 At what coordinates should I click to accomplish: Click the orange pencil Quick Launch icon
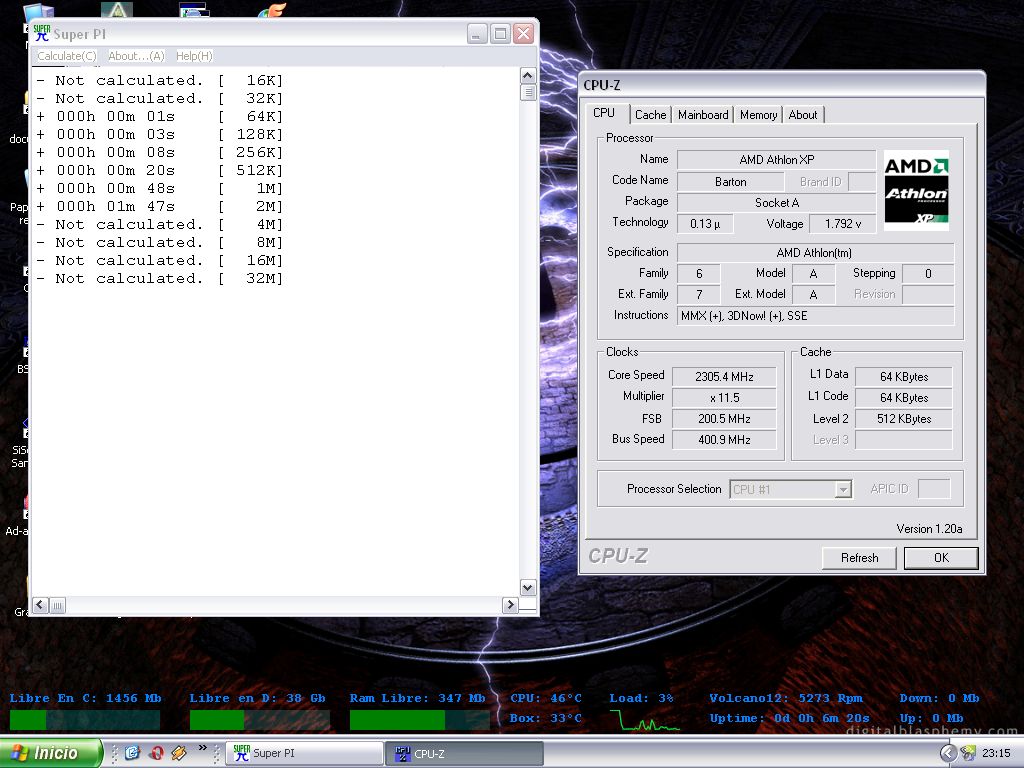click(x=179, y=753)
